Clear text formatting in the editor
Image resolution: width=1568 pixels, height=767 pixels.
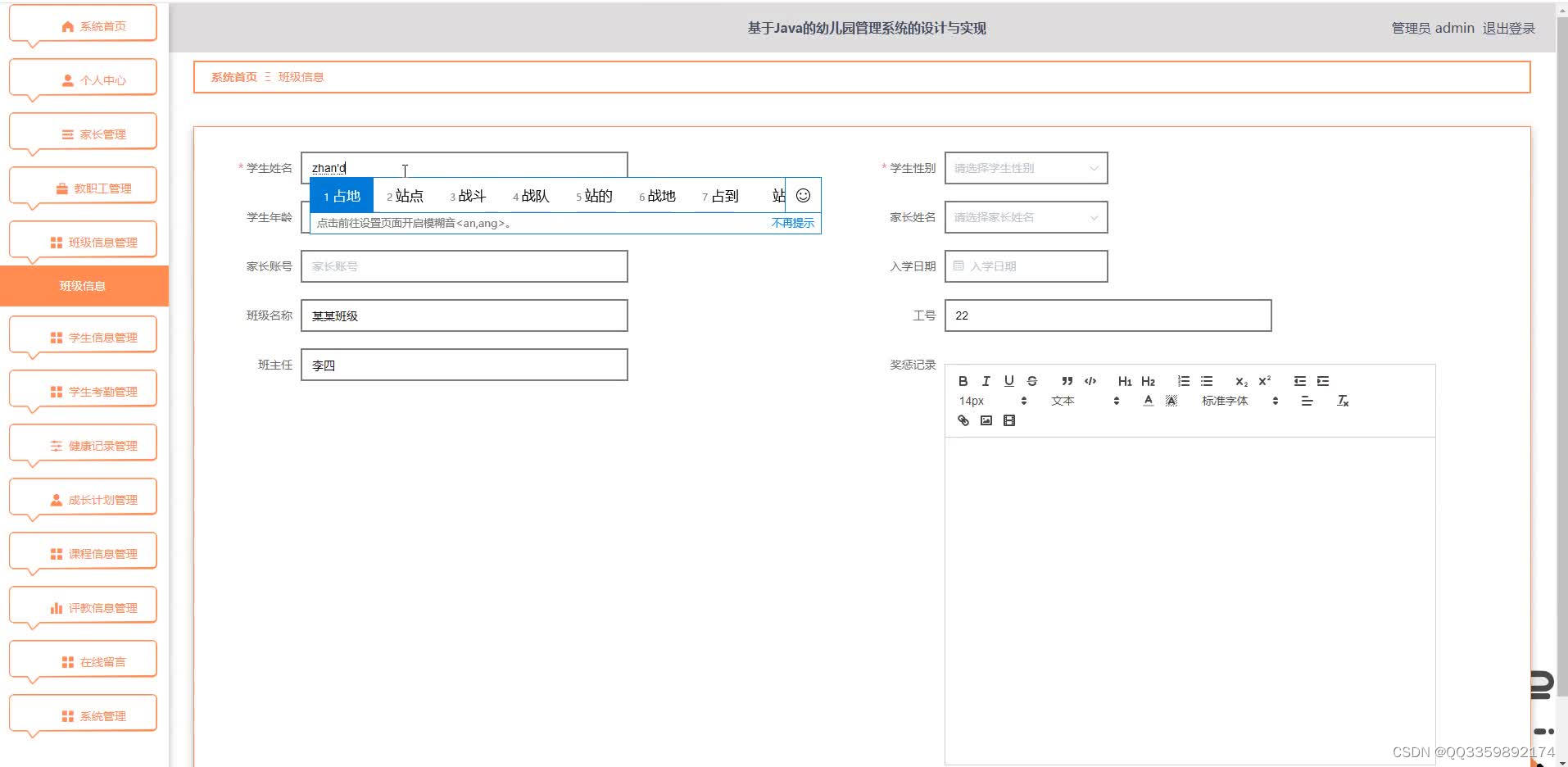click(1343, 401)
